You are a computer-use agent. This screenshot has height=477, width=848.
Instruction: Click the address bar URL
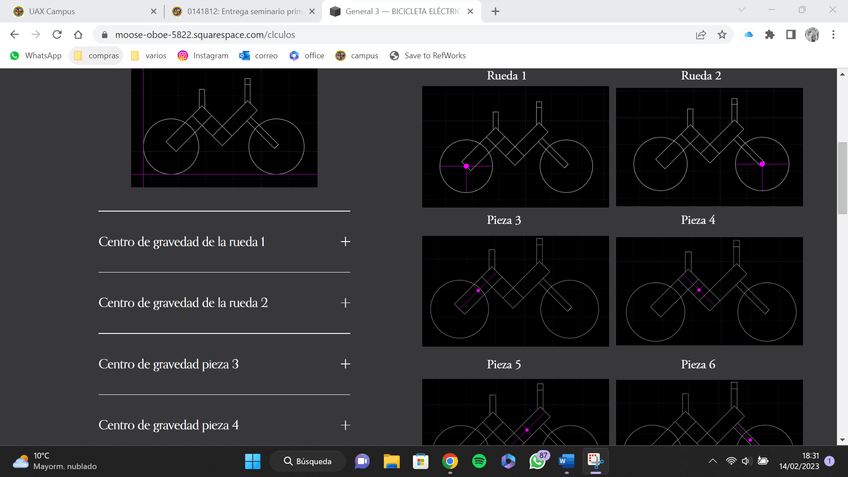205,35
